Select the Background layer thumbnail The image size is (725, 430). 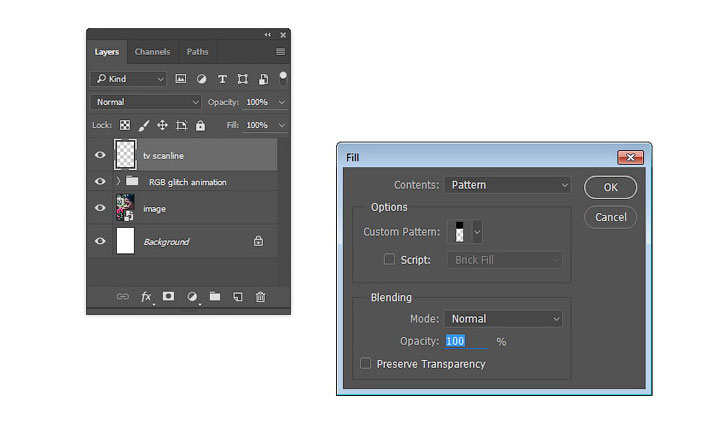pyautogui.click(x=125, y=241)
